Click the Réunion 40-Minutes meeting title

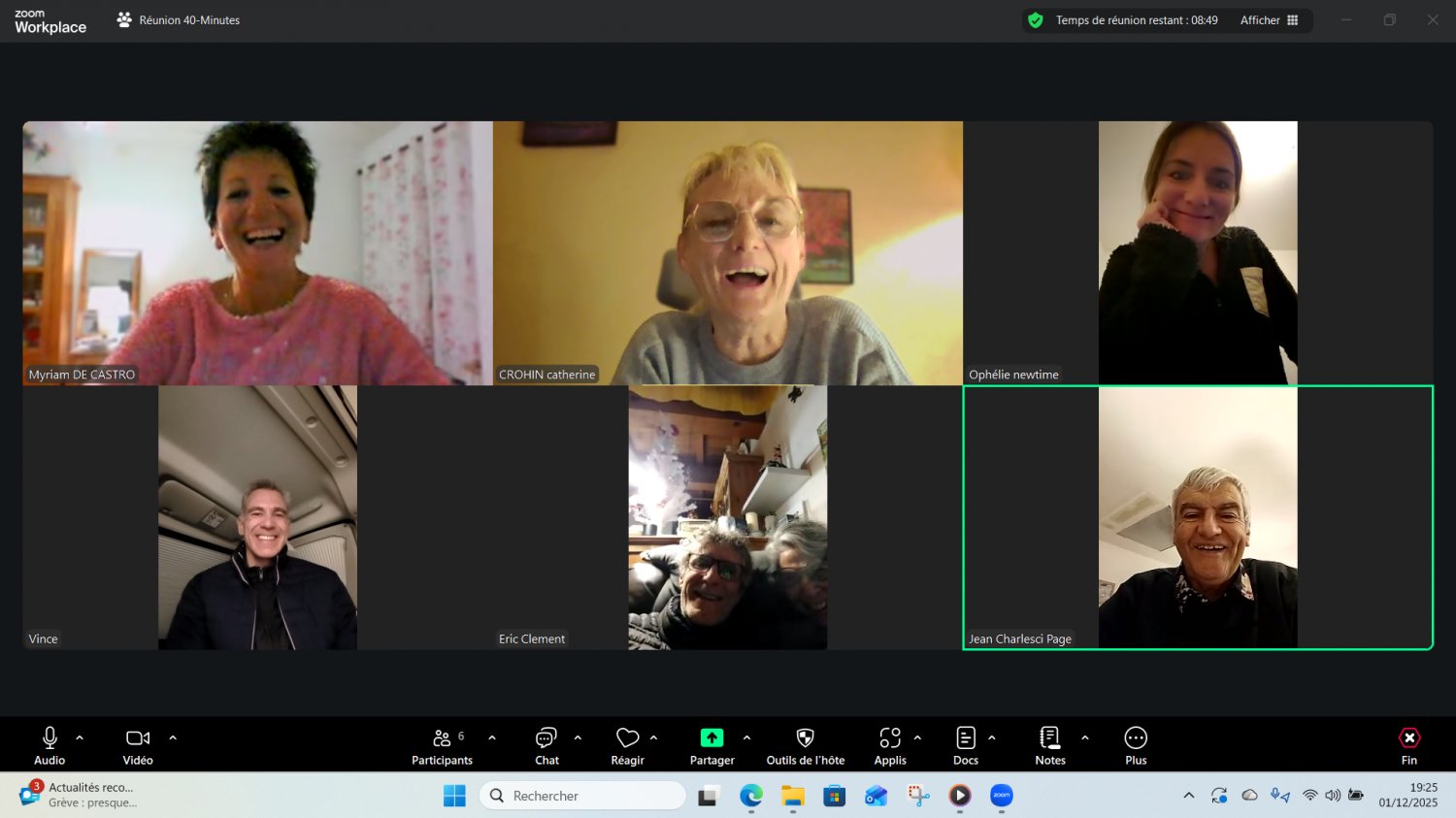pyautogui.click(x=188, y=20)
